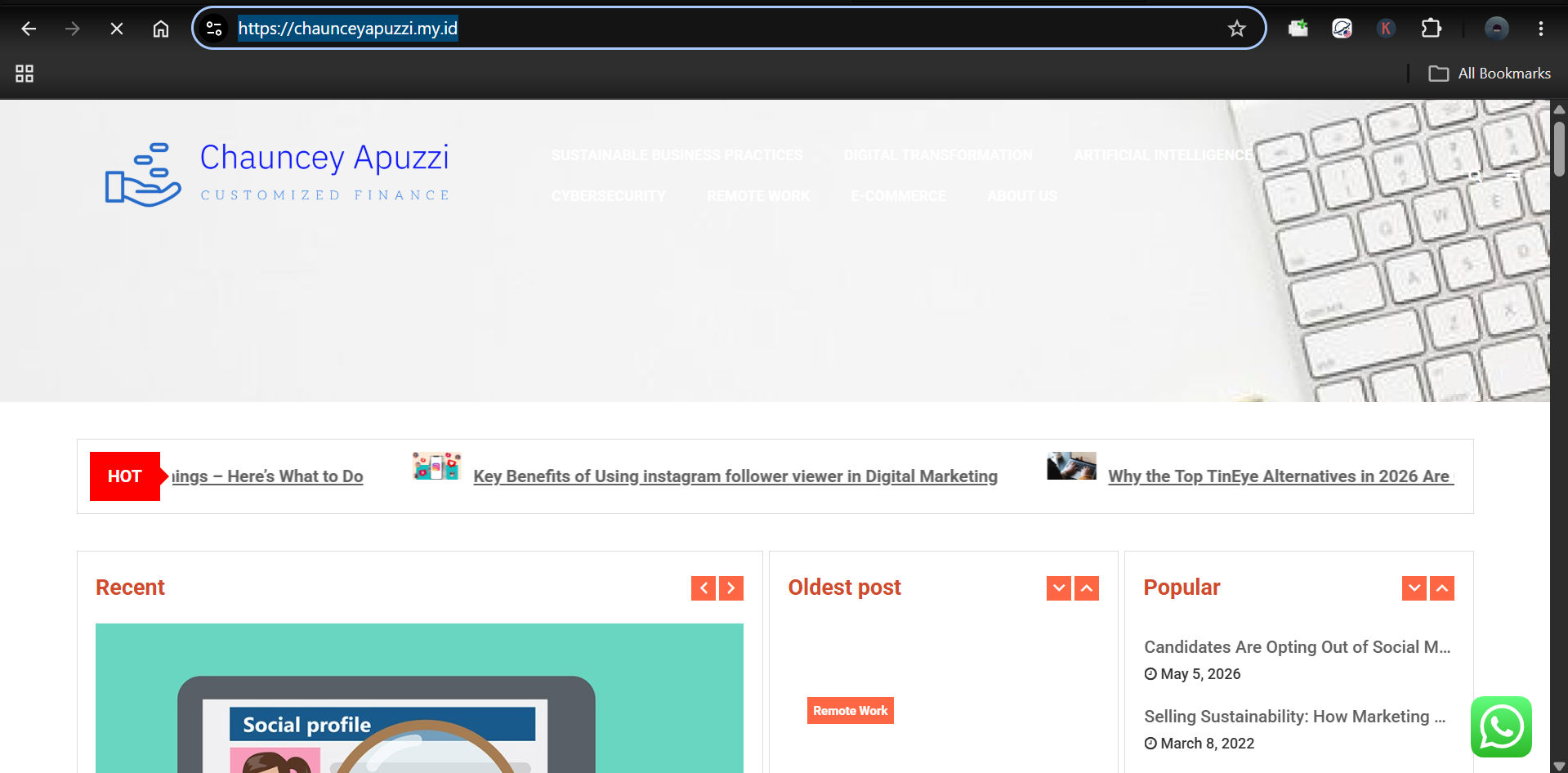Viewport: 1568px width, 773px height.
Task: Click the TinEye article ticker thumbnail
Action: 1071,466
